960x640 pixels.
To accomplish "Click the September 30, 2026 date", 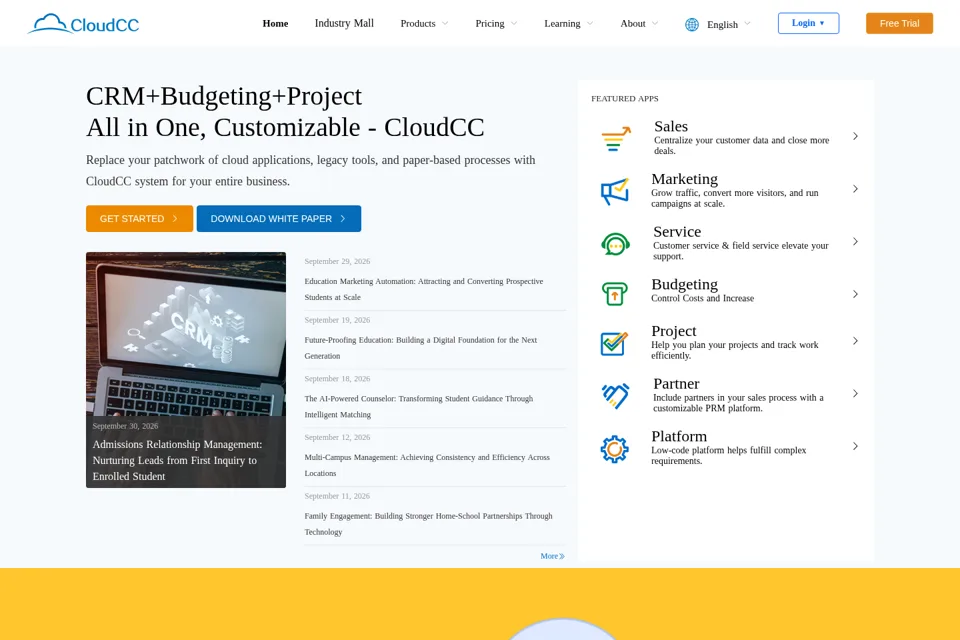I will (126, 426).
